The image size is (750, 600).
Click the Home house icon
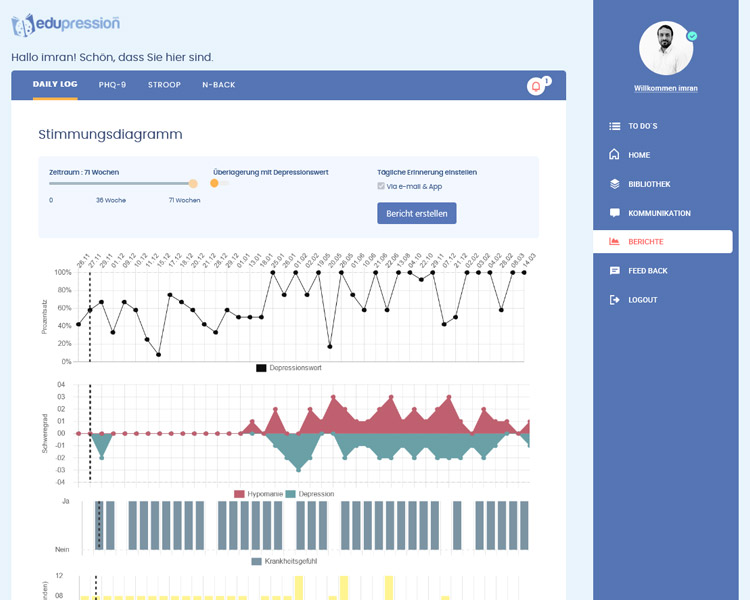(614, 155)
